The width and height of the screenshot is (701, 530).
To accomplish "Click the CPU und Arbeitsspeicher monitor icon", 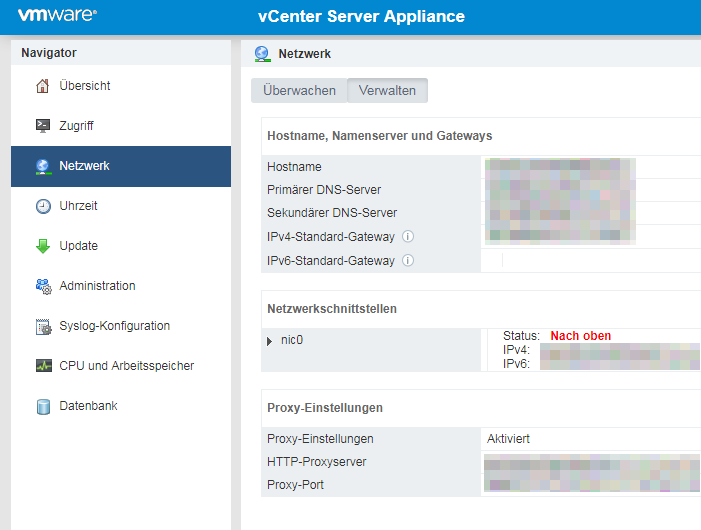I will tap(43, 366).
